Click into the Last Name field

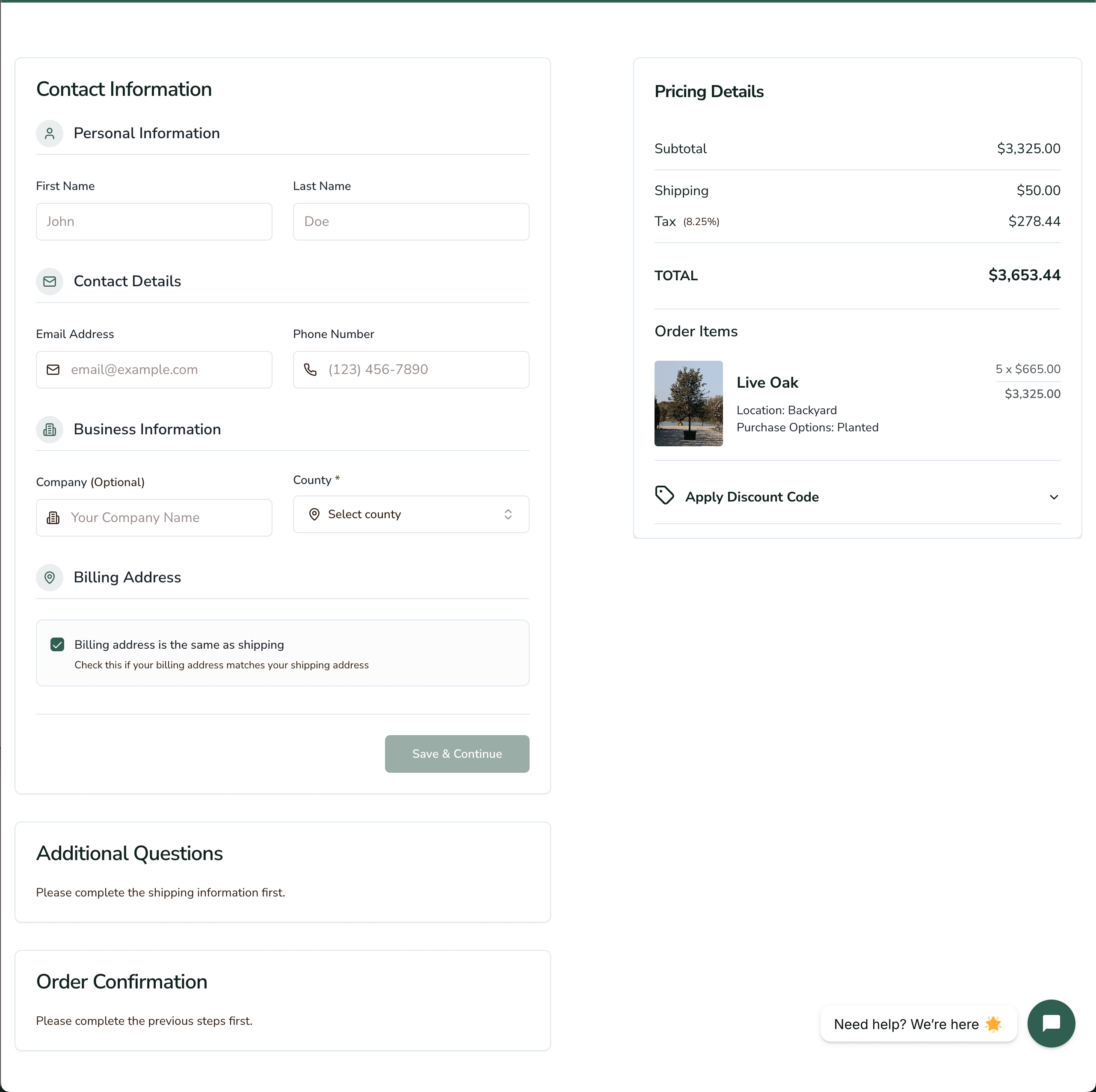pos(410,222)
